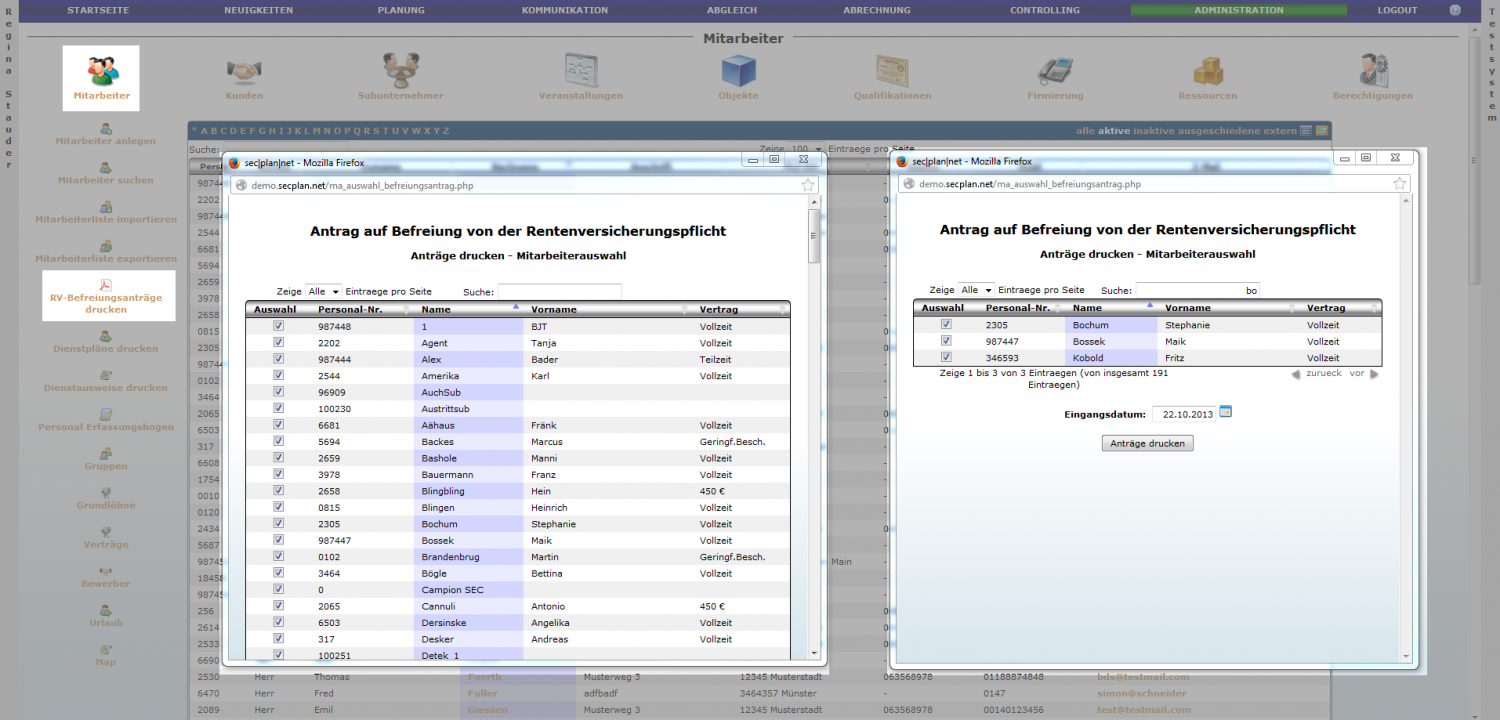Uncheck the Kobold checkbox in right window

(x=946, y=357)
